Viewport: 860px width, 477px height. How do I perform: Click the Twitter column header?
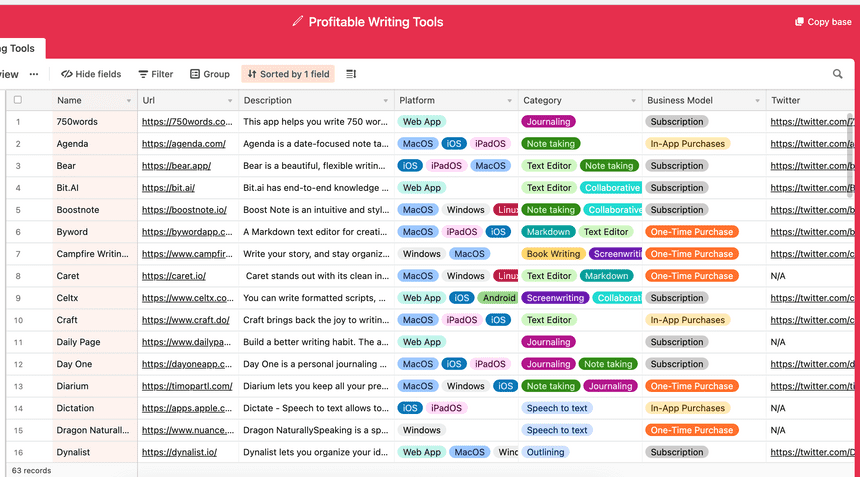pos(812,100)
